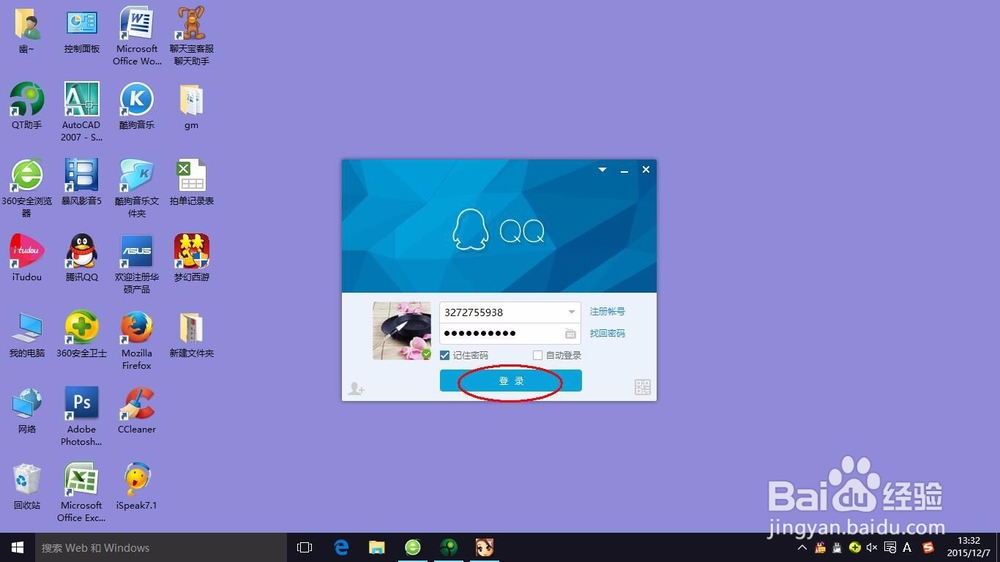This screenshot has width=1000, height=562.
Task: Show hidden system tray icons
Action: click(x=802, y=547)
